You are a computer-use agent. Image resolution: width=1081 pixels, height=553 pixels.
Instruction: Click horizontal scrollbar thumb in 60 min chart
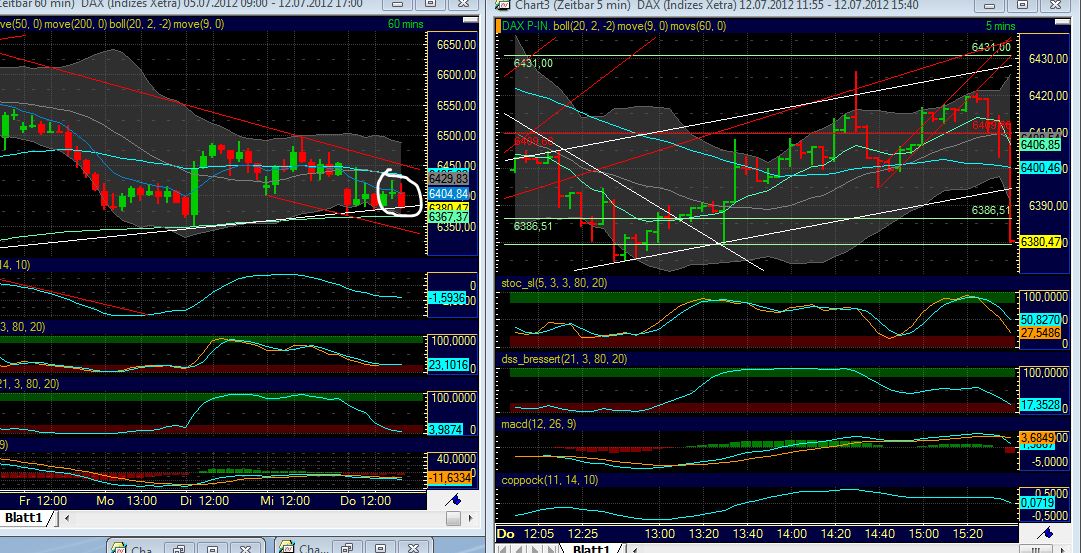[453, 518]
